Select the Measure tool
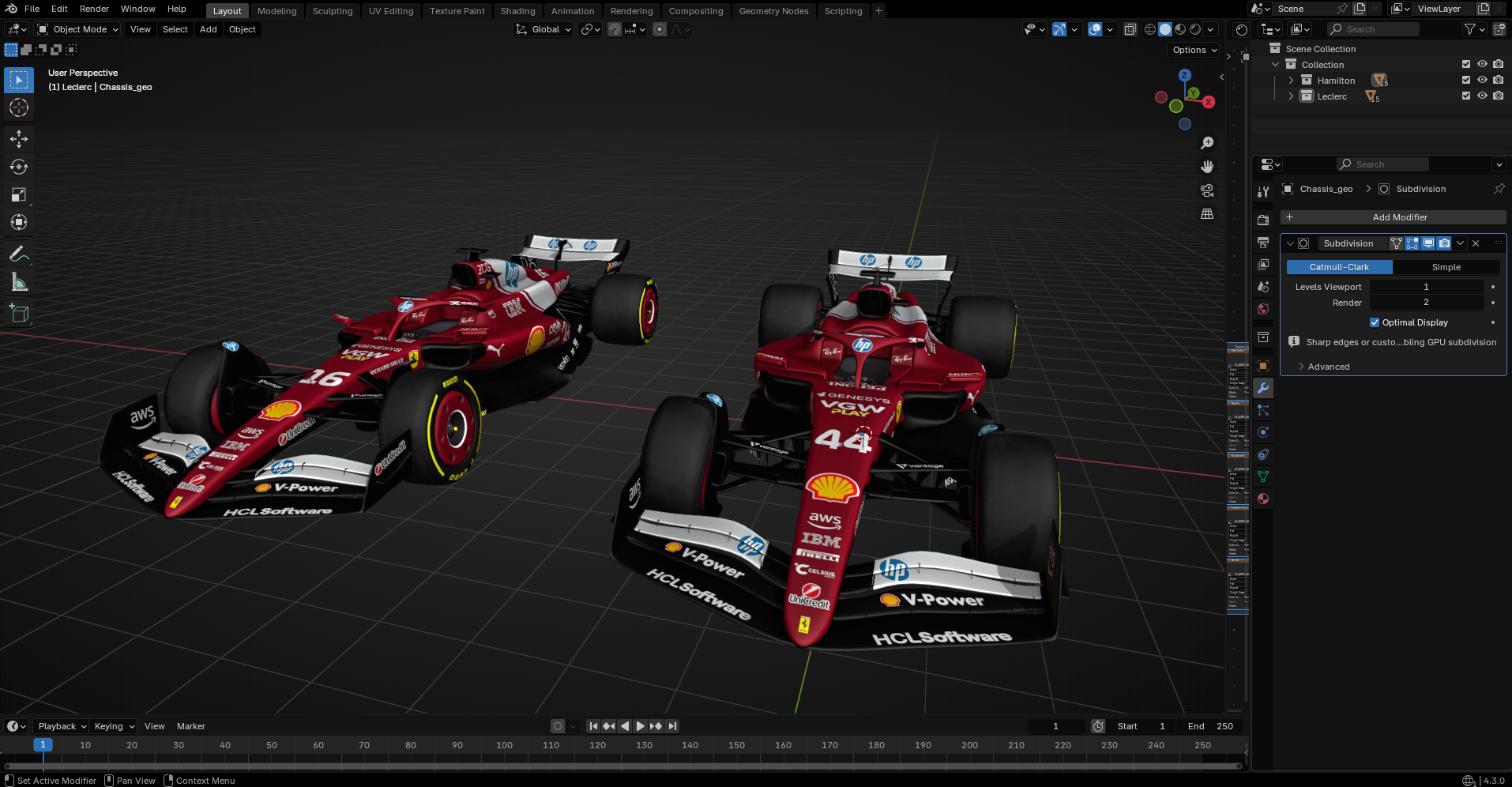Image resolution: width=1512 pixels, height=787 pixels. point(19,283)
